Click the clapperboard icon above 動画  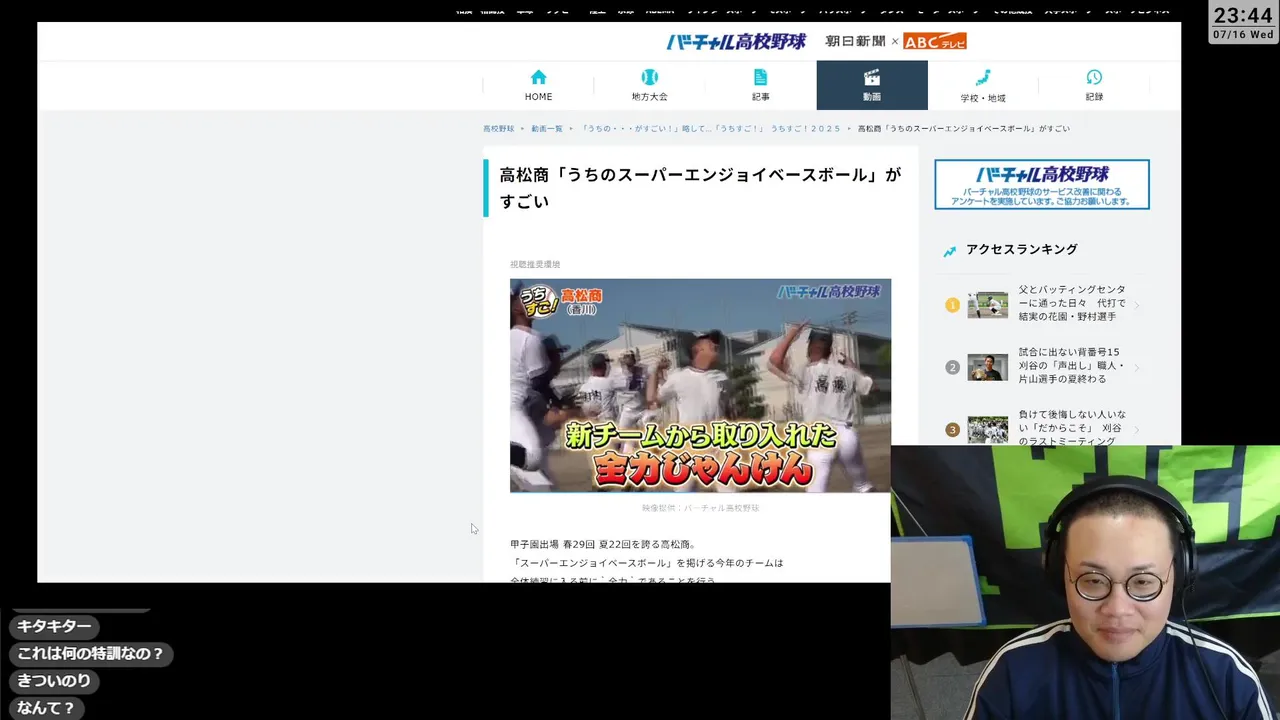[872, 77]
